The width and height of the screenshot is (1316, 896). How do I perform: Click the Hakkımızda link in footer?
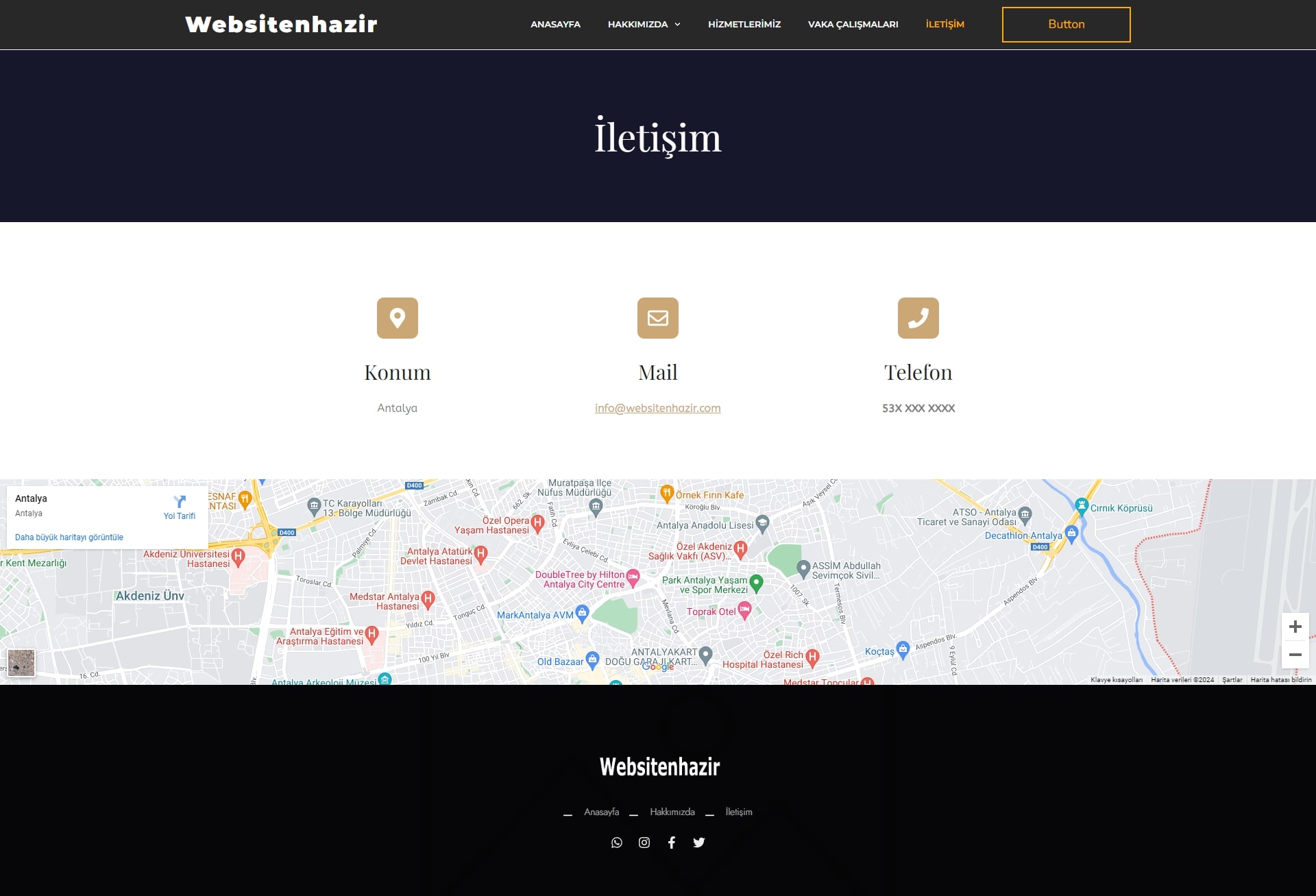point(672,812)
